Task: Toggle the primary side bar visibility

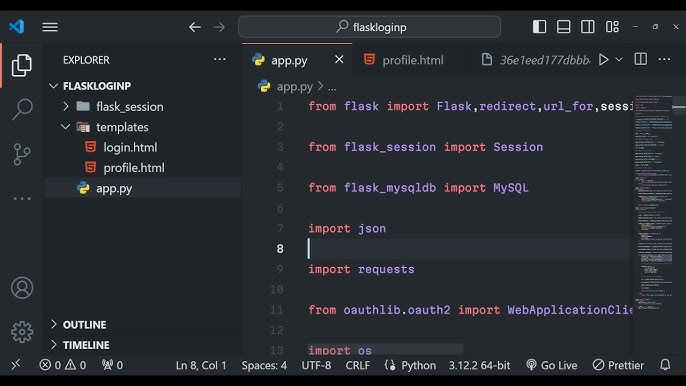Action: click(x=539, y=27)
